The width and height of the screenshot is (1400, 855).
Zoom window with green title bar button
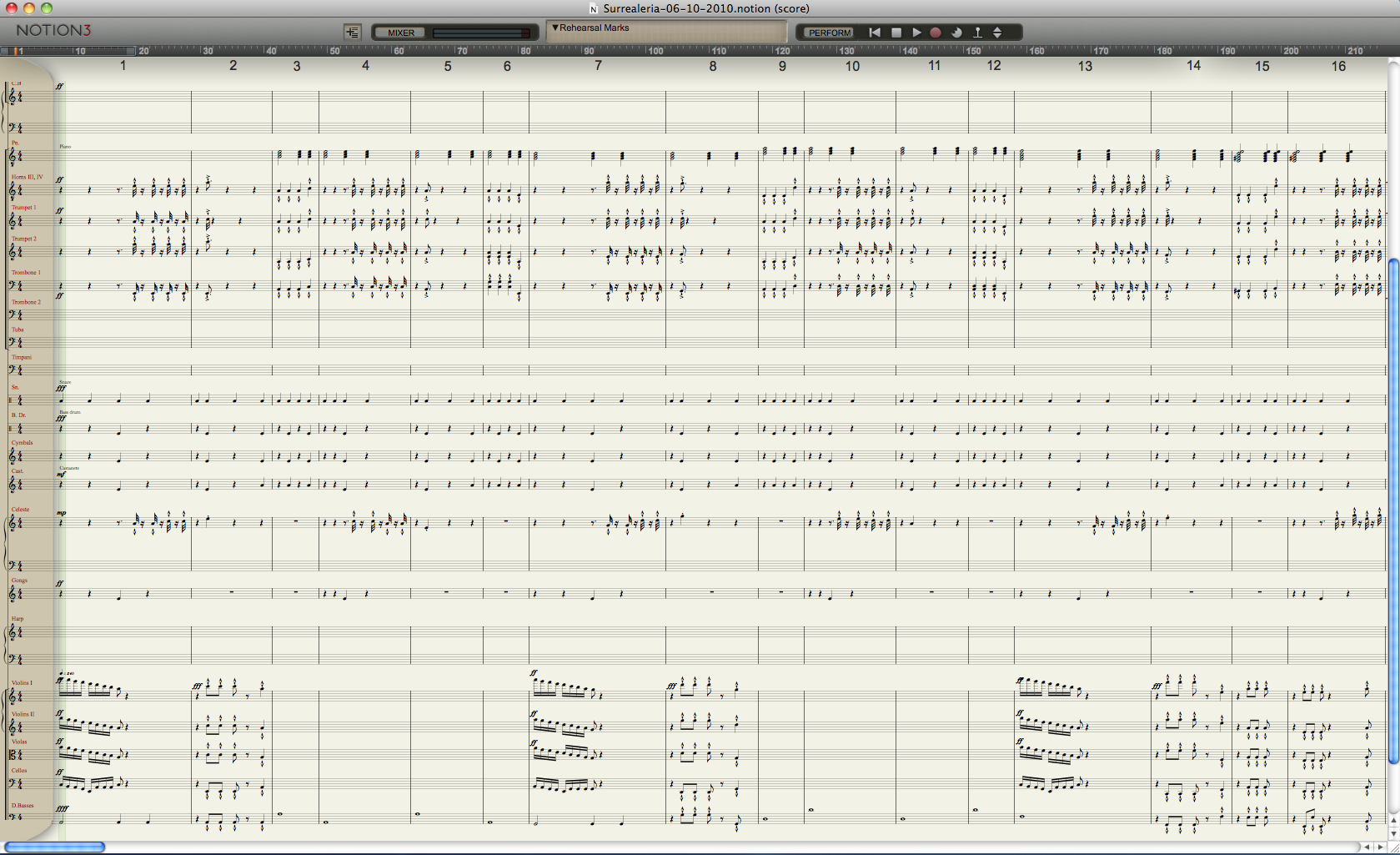(x=47, y=8)
